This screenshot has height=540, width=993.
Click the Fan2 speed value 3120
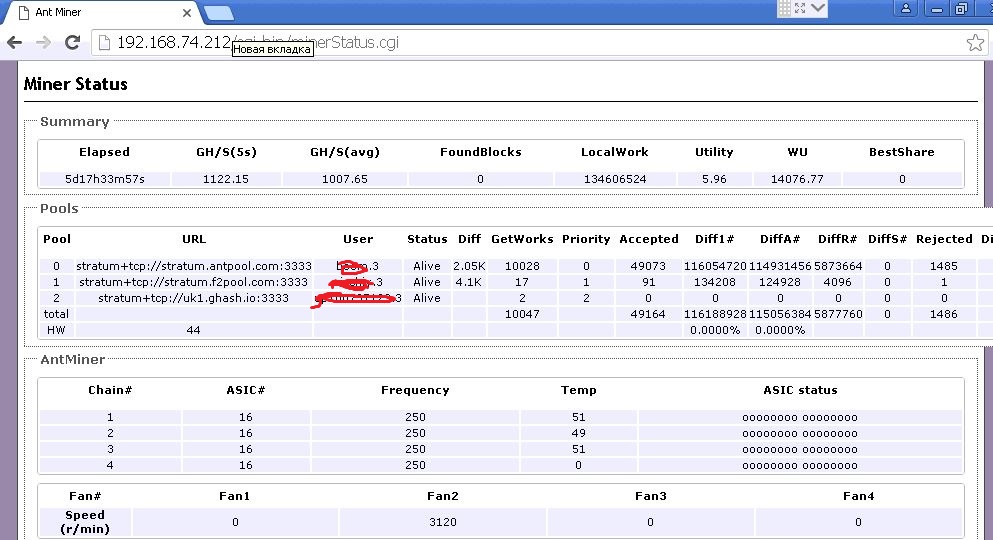point(443,522)
